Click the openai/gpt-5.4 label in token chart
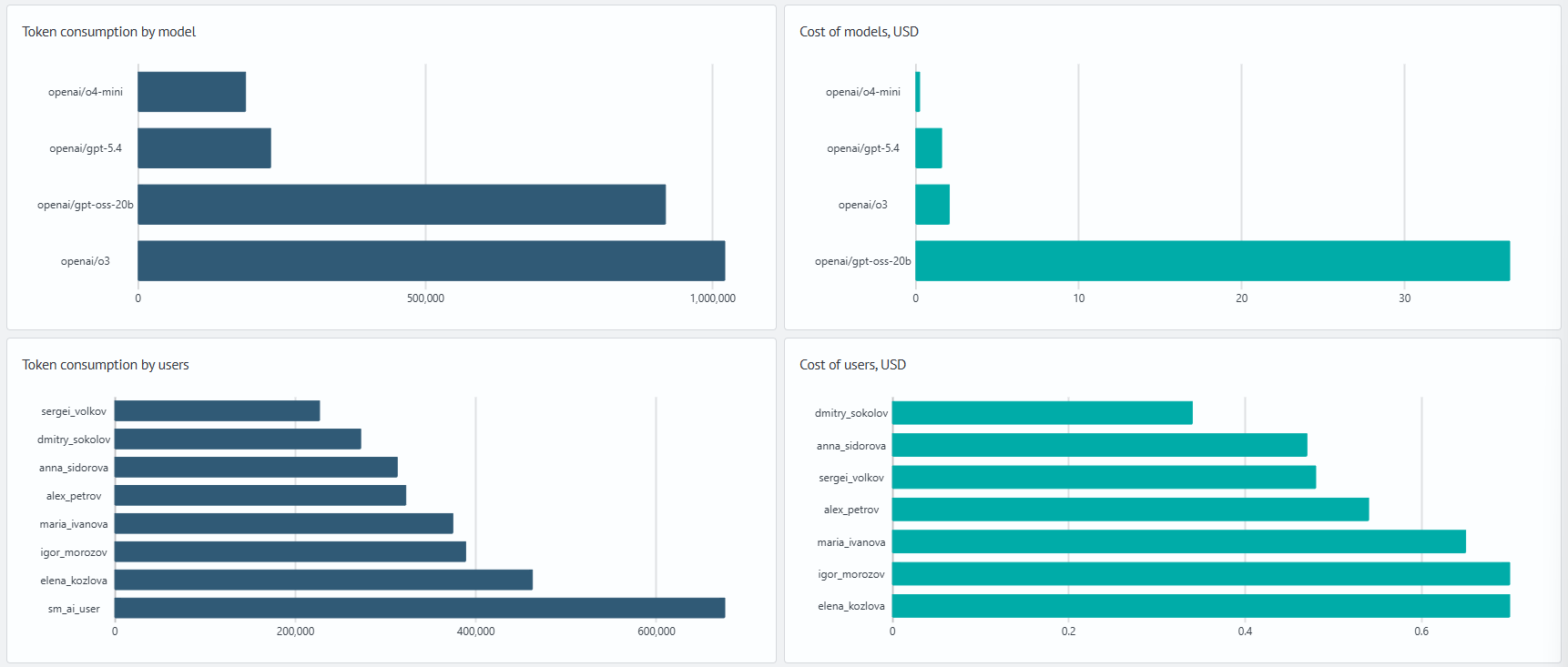This screenshot has width=1568, height=667. (x=86, y=148)
